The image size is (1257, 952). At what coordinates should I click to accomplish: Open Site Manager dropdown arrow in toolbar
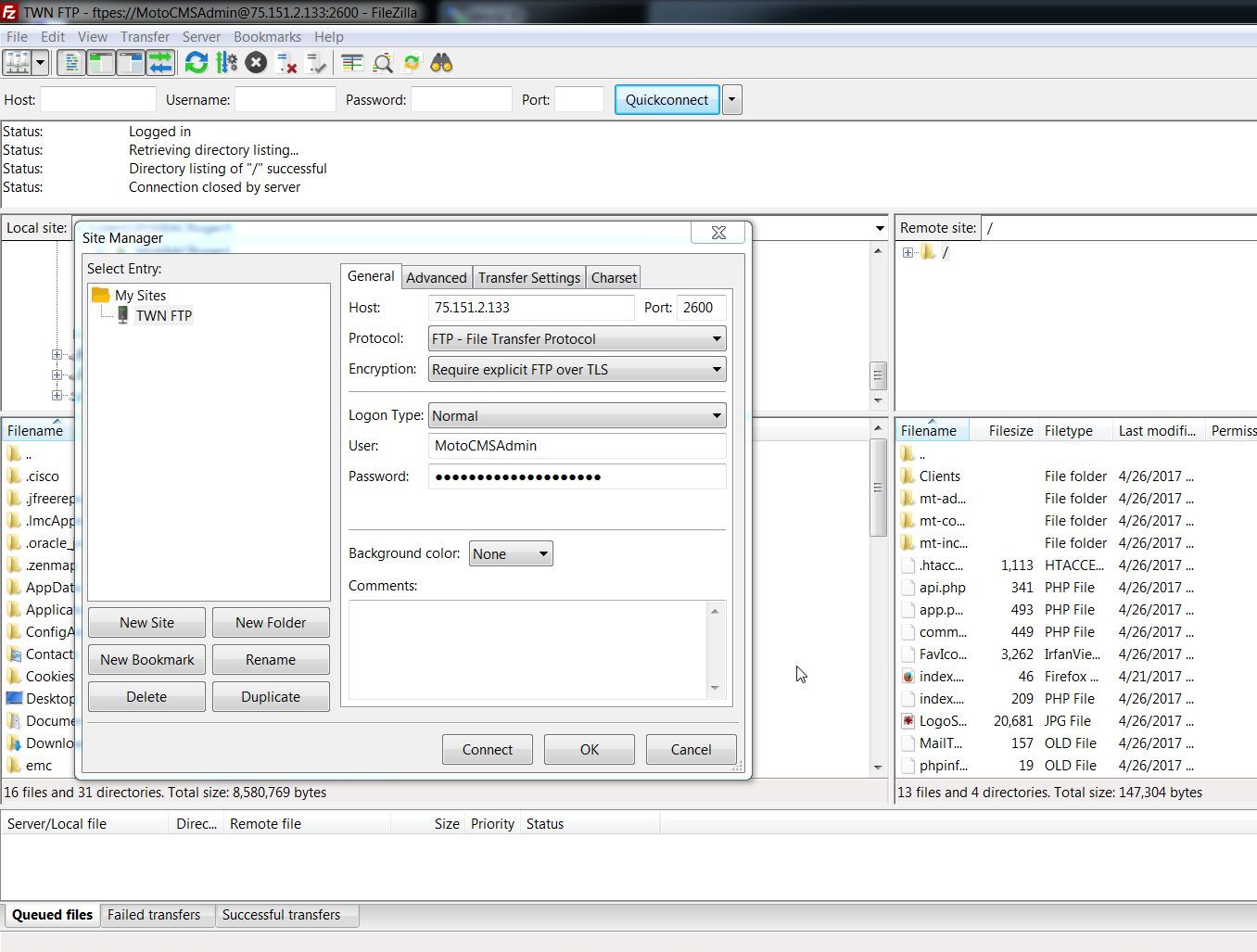[x=40, y=63]
